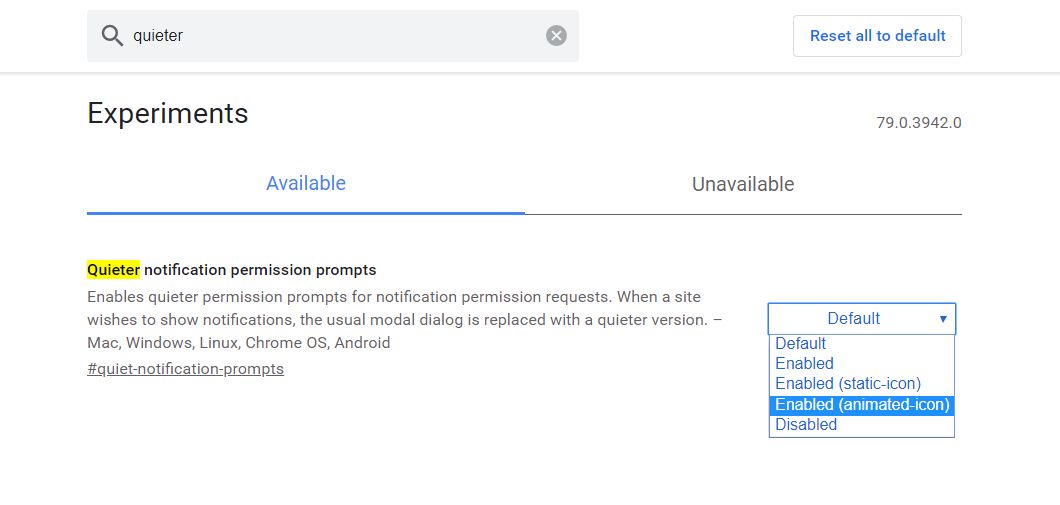Click inside the search field containing "quieter"
1060x505 pixels.
coord(330,36)
